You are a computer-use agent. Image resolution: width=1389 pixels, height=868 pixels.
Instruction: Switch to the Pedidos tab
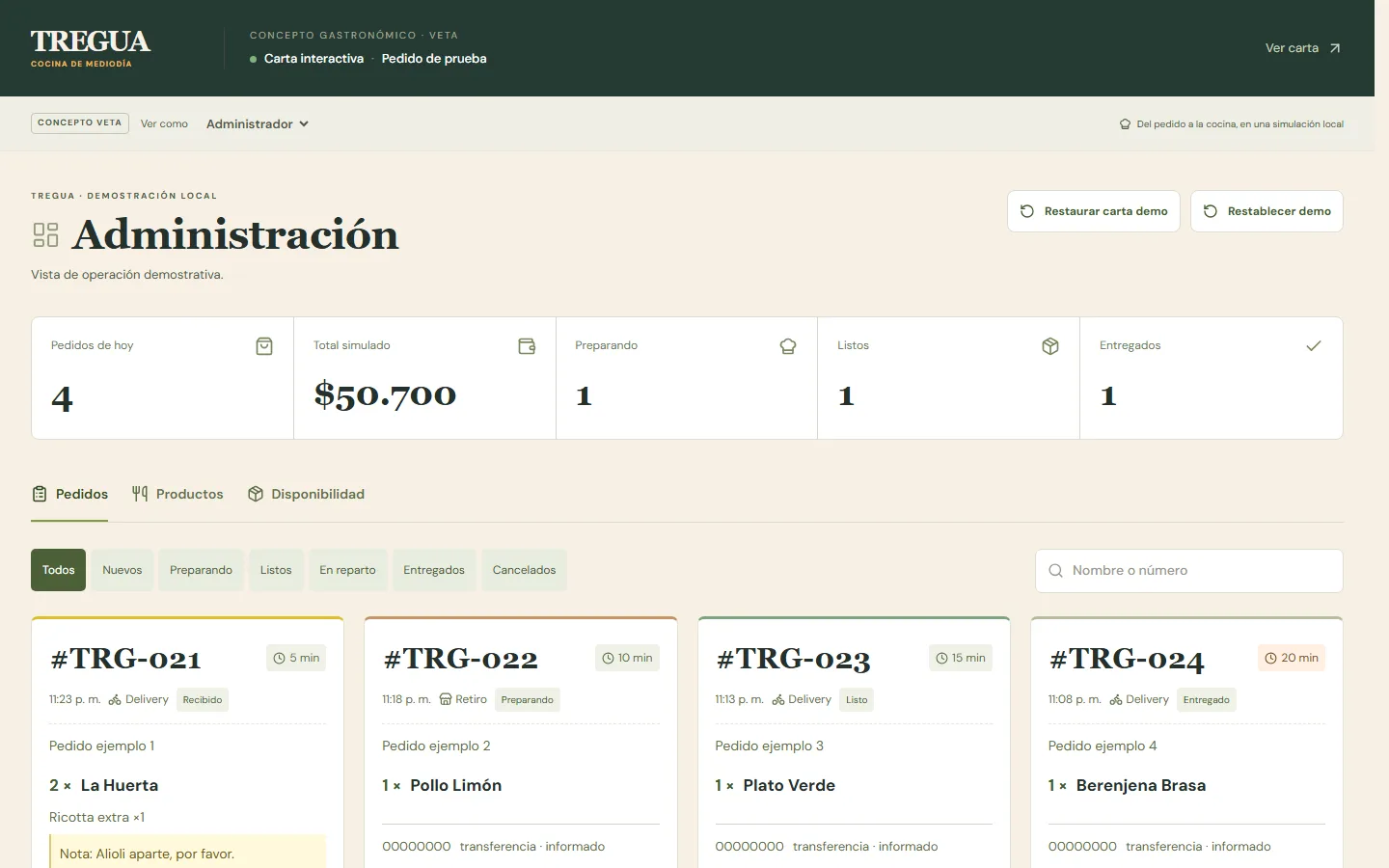(x=69, y=494)
